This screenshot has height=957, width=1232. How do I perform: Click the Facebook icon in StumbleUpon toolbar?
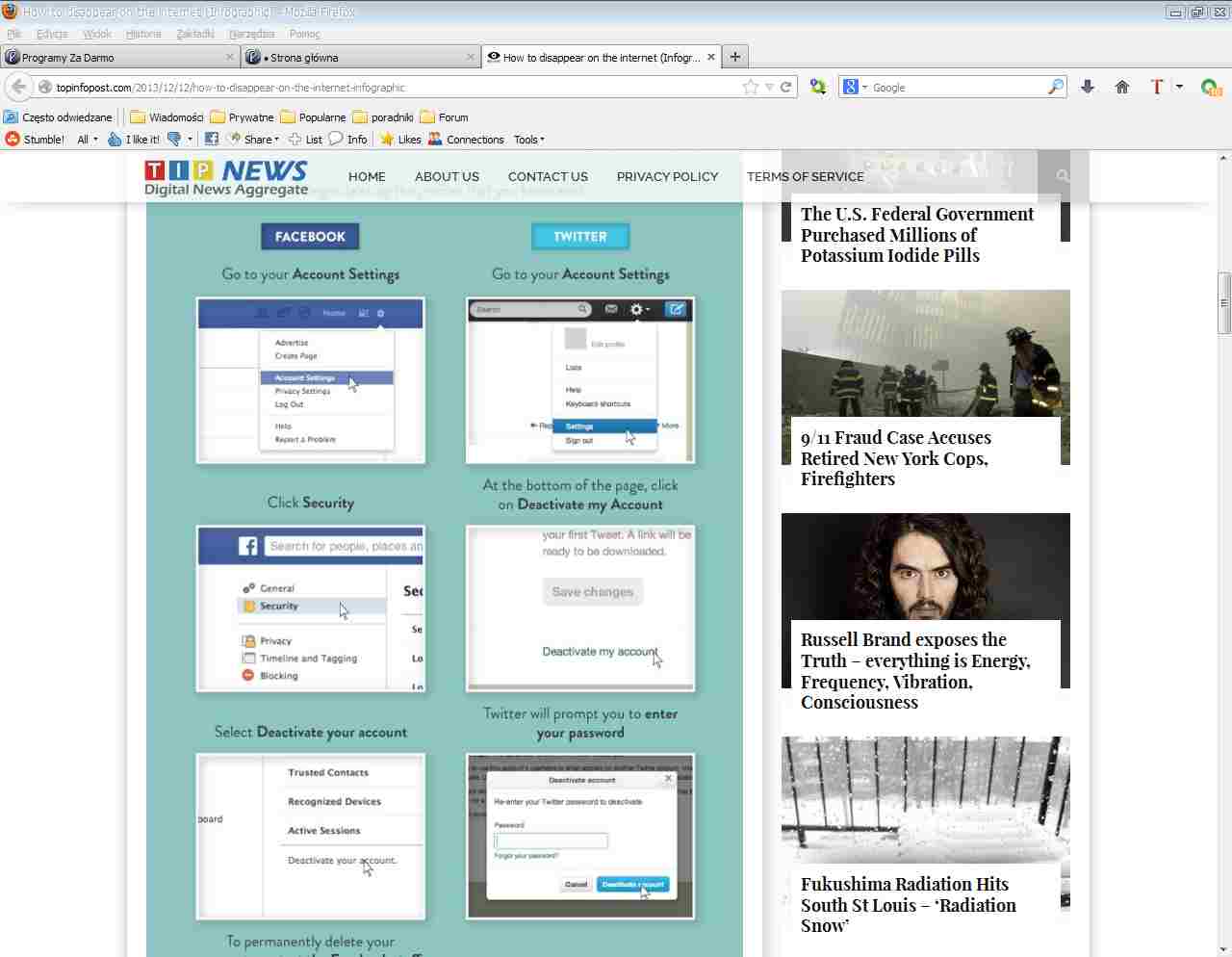pos(212,140)
